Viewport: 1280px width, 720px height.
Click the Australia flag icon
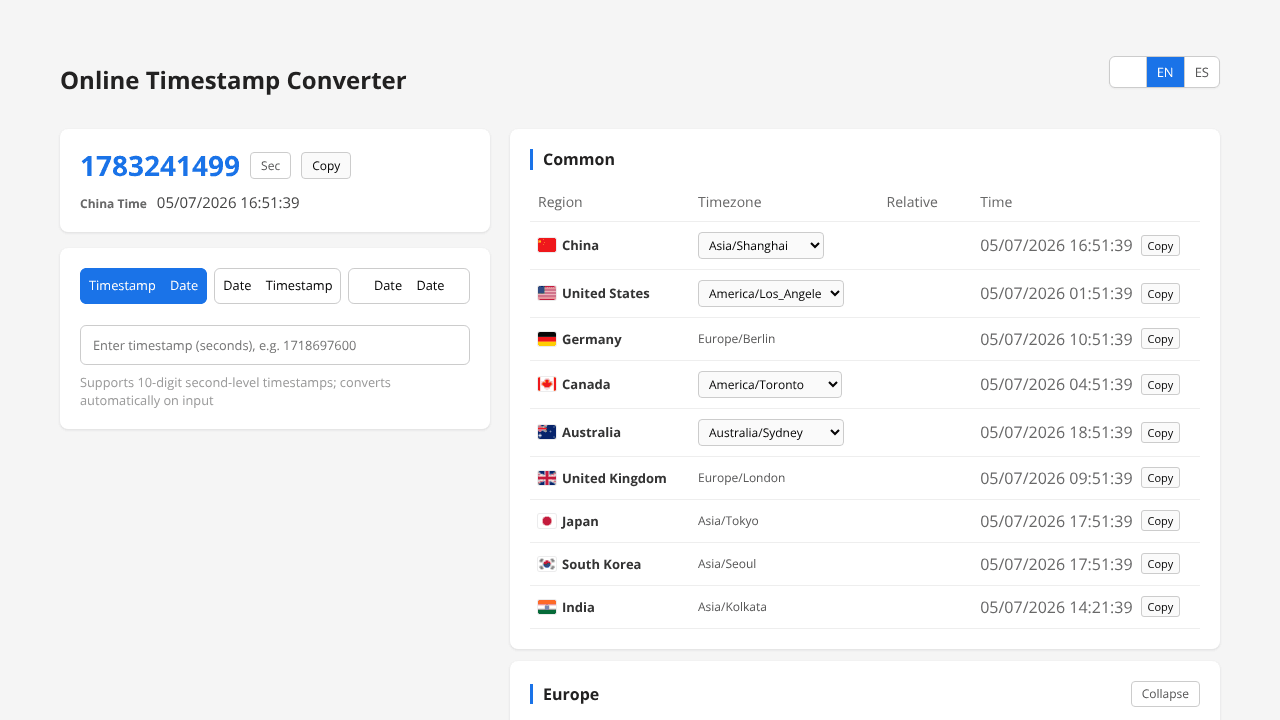pos(547,432)
